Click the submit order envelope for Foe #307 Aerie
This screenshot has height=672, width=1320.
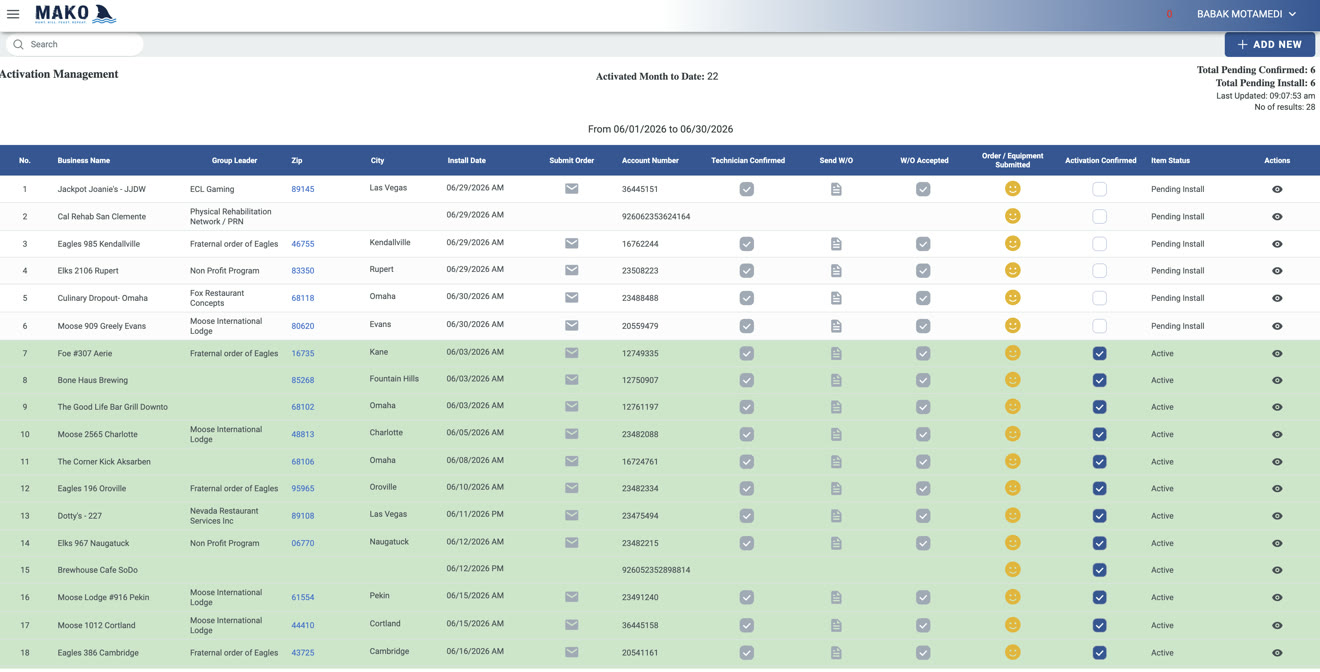click(572, 352)
